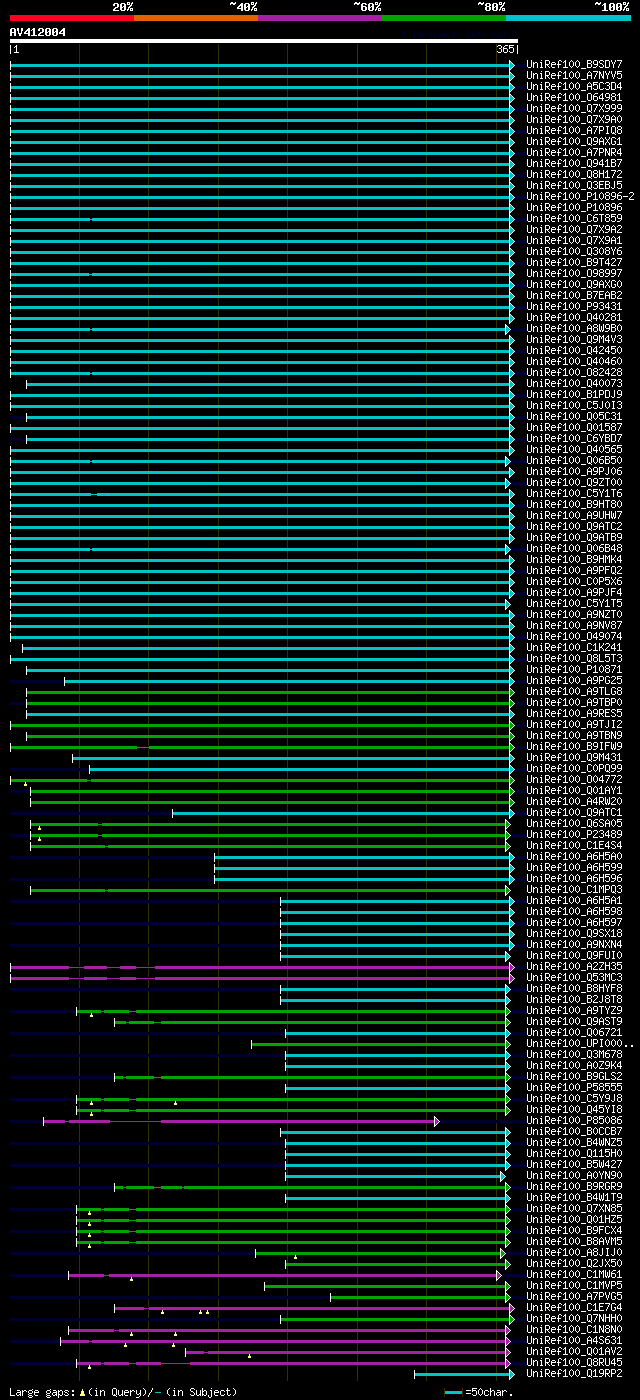The height and width of the screenshot is (1400, 640).
Task: Open hit UniRef100_B9SDY7
Action: click(574, 65)
